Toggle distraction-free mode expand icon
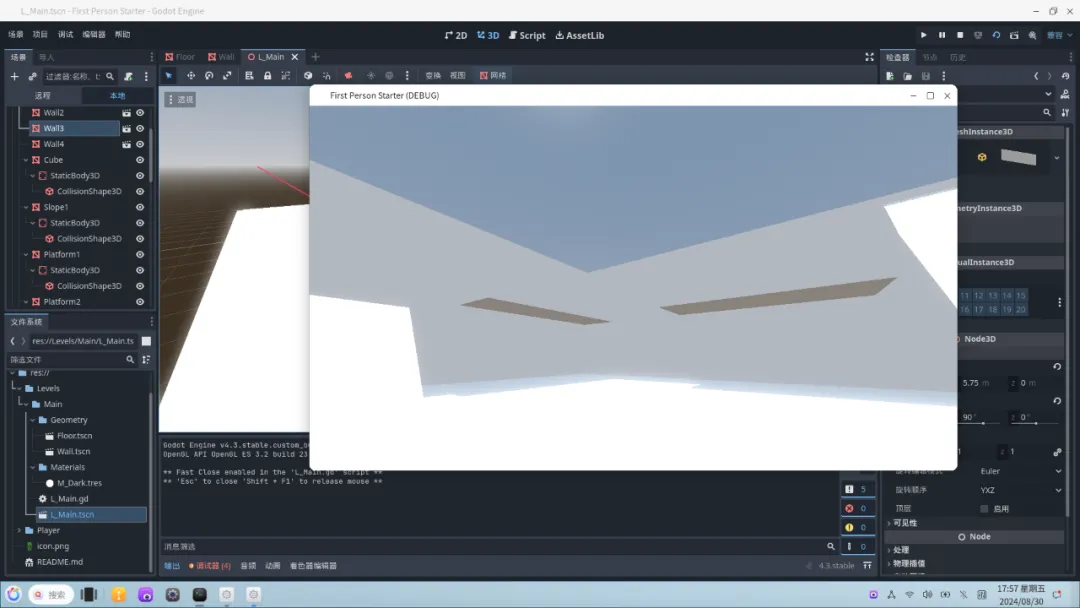The image size is (1080, 608). (x=869, y=57)
